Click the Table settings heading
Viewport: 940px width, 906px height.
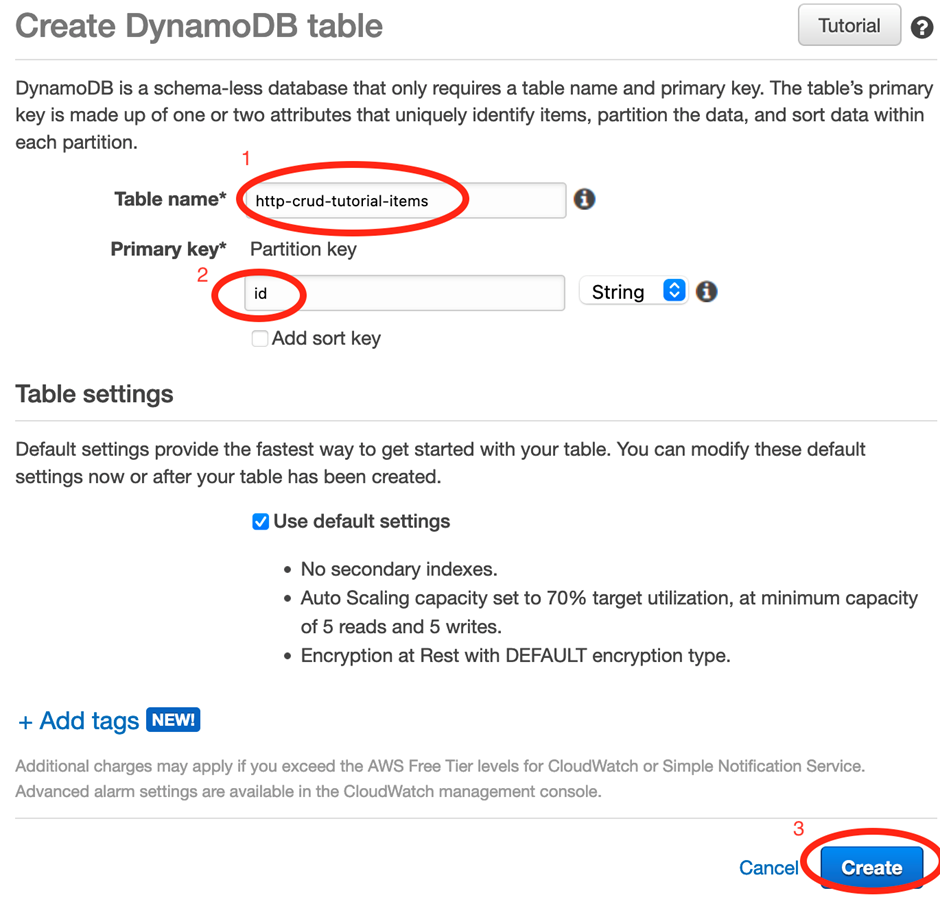[x=94, y=395]
